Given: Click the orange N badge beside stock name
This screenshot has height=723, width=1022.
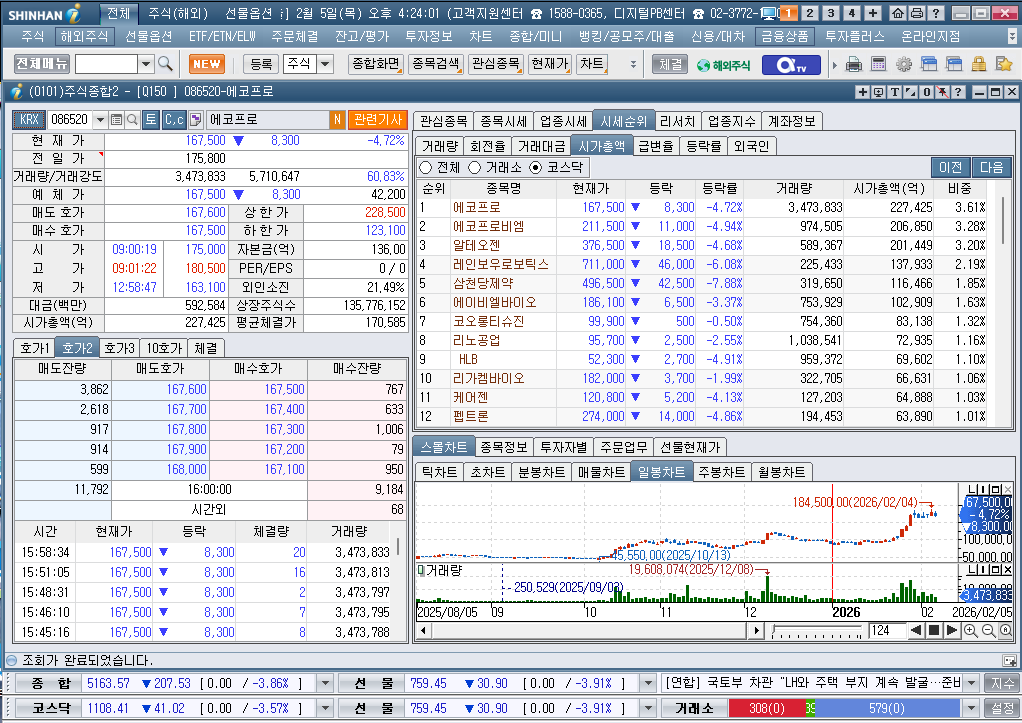Looking at the screenshot, I should click(x=337, y=119).
